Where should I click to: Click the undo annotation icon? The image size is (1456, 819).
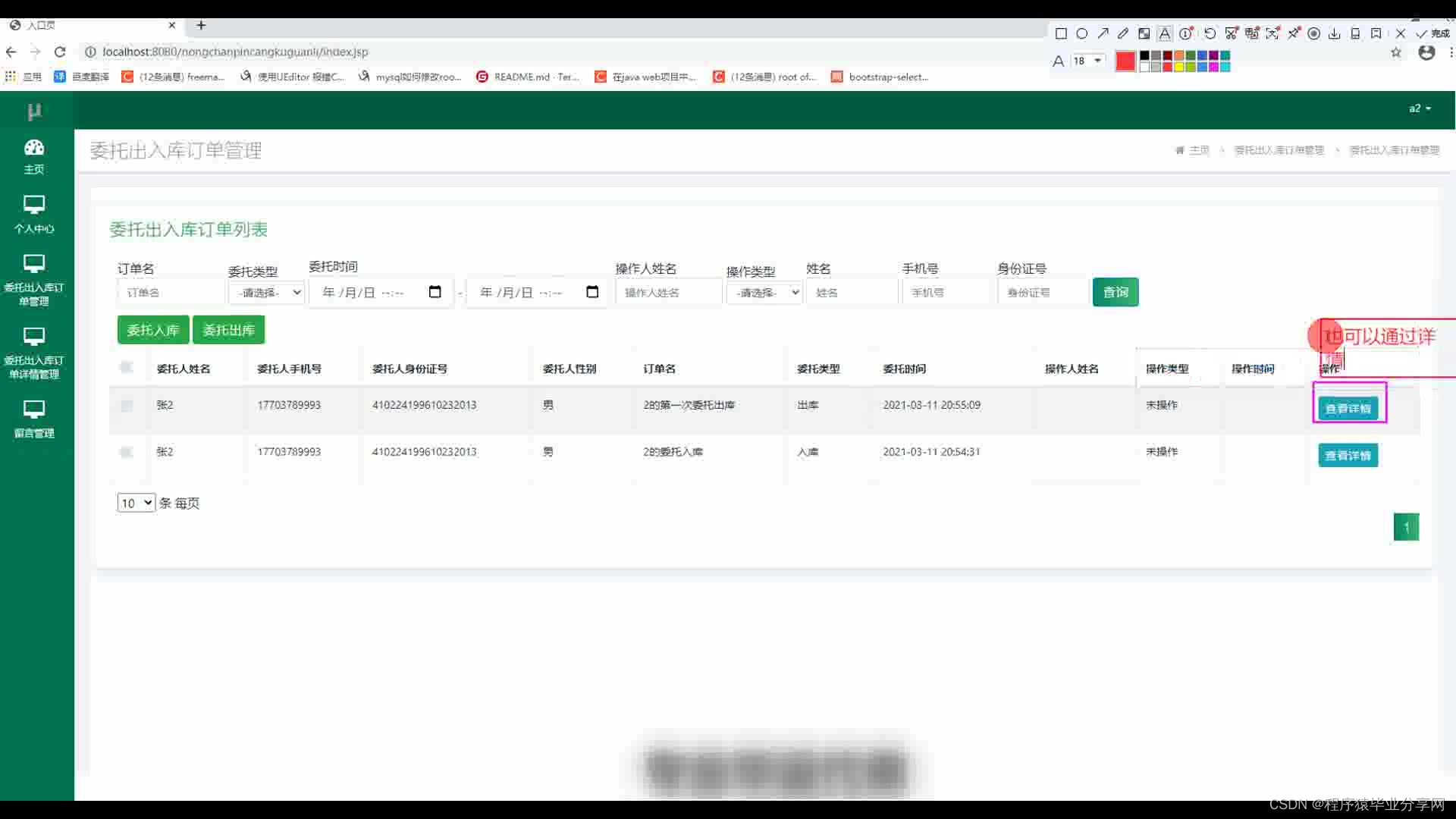(x=1210, y=33)
